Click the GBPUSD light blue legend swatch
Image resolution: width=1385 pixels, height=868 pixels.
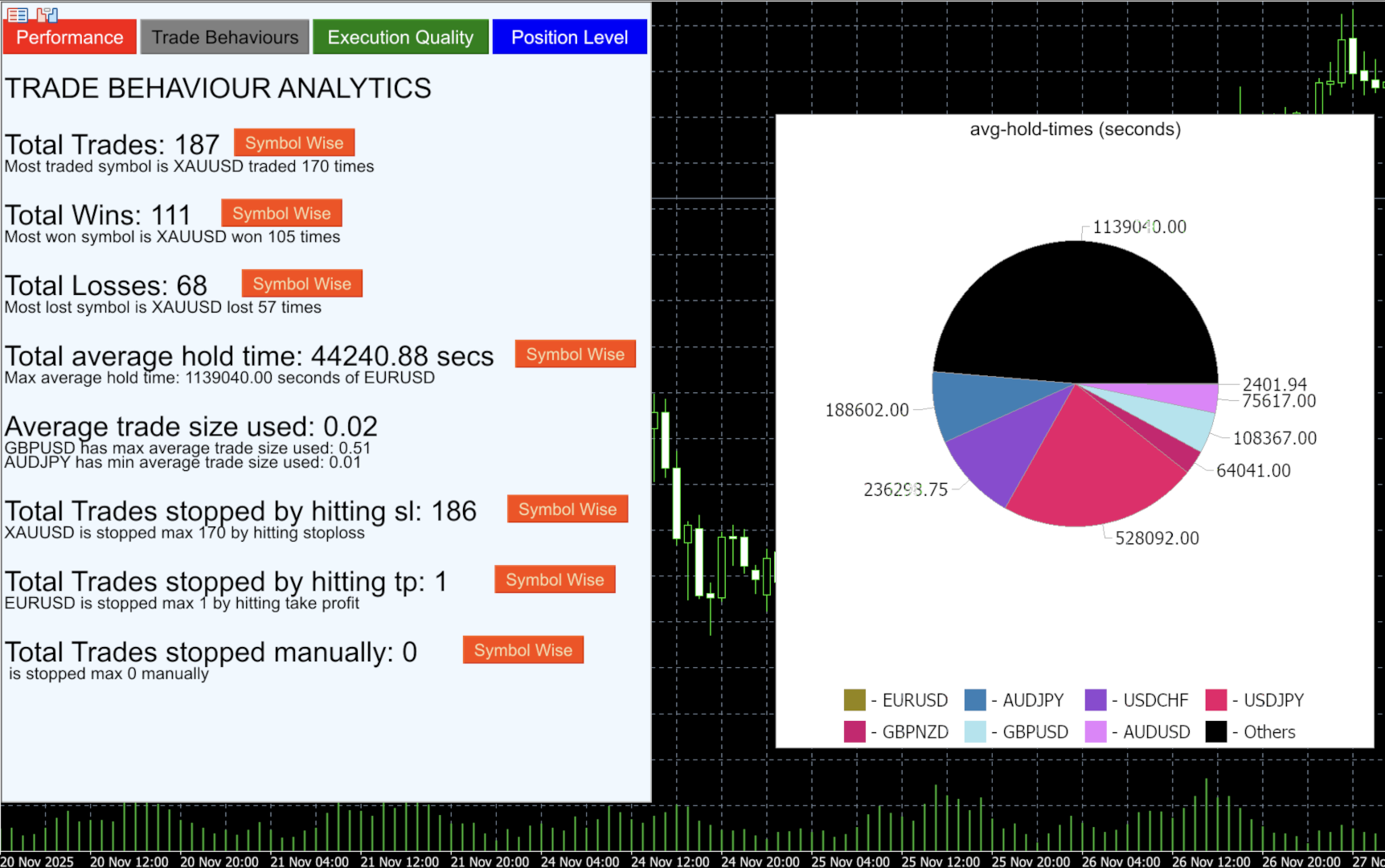pos(975,731)
